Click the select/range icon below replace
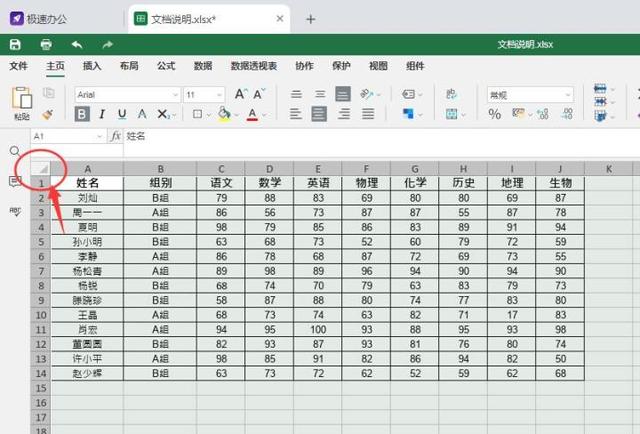The width and height of the screenshot is (640, 434). click(x=452, y=114)
